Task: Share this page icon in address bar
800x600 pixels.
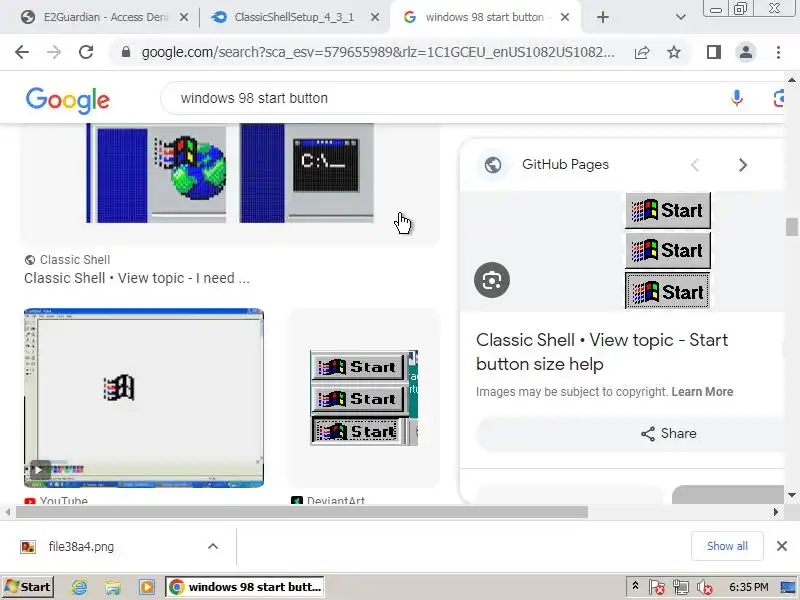Action: click(642, 52)
